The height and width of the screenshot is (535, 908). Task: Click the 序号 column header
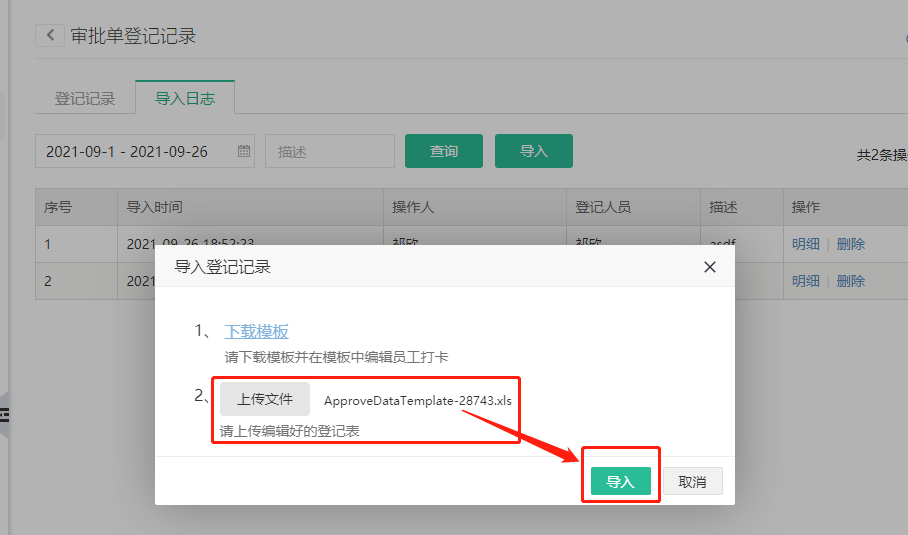pos(76,207)
